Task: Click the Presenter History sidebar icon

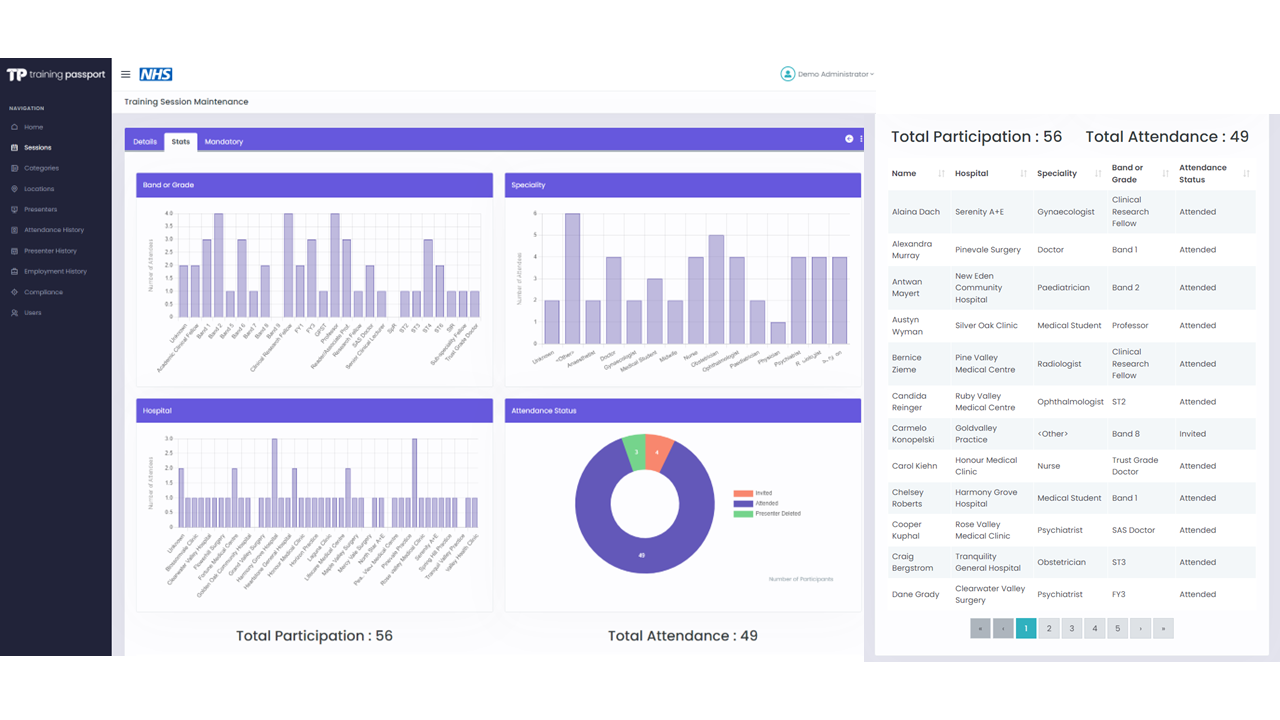Action: 14,251
